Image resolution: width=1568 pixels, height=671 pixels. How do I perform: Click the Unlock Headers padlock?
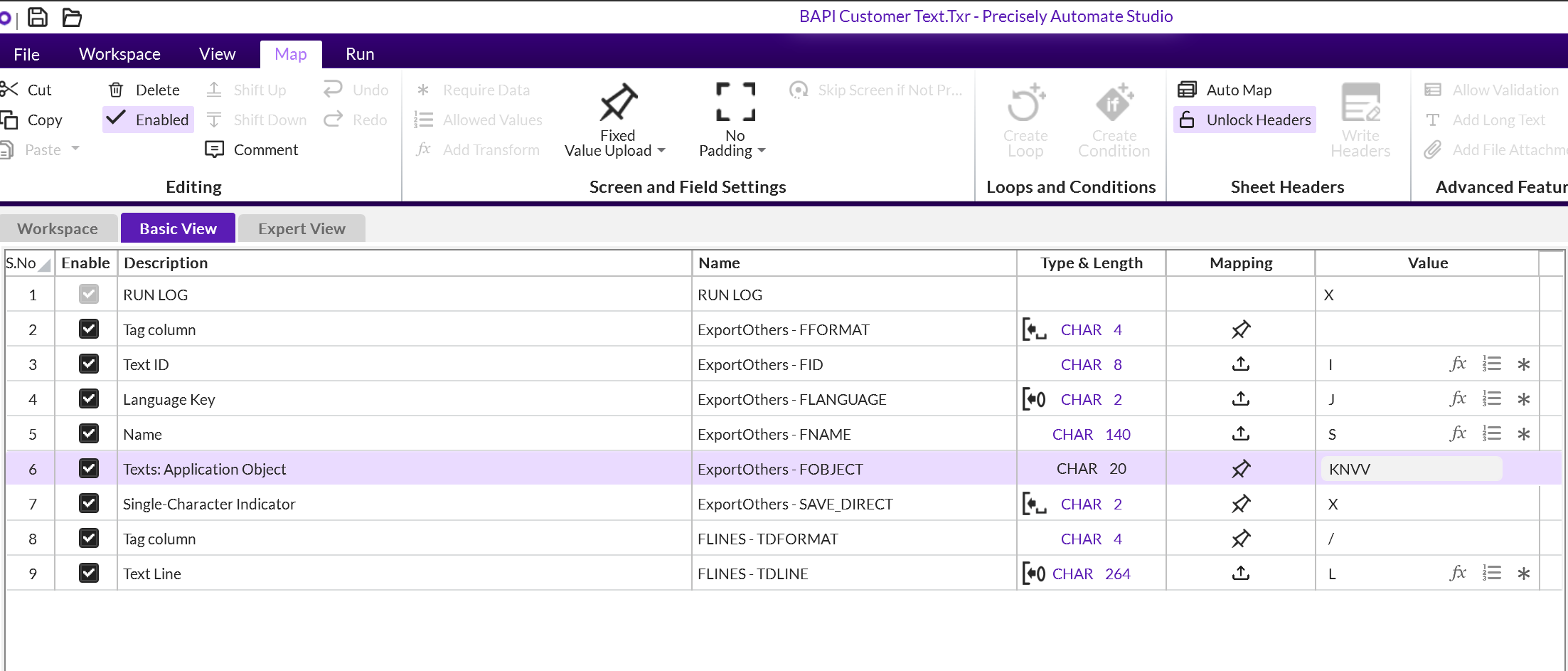(1187, 120)
